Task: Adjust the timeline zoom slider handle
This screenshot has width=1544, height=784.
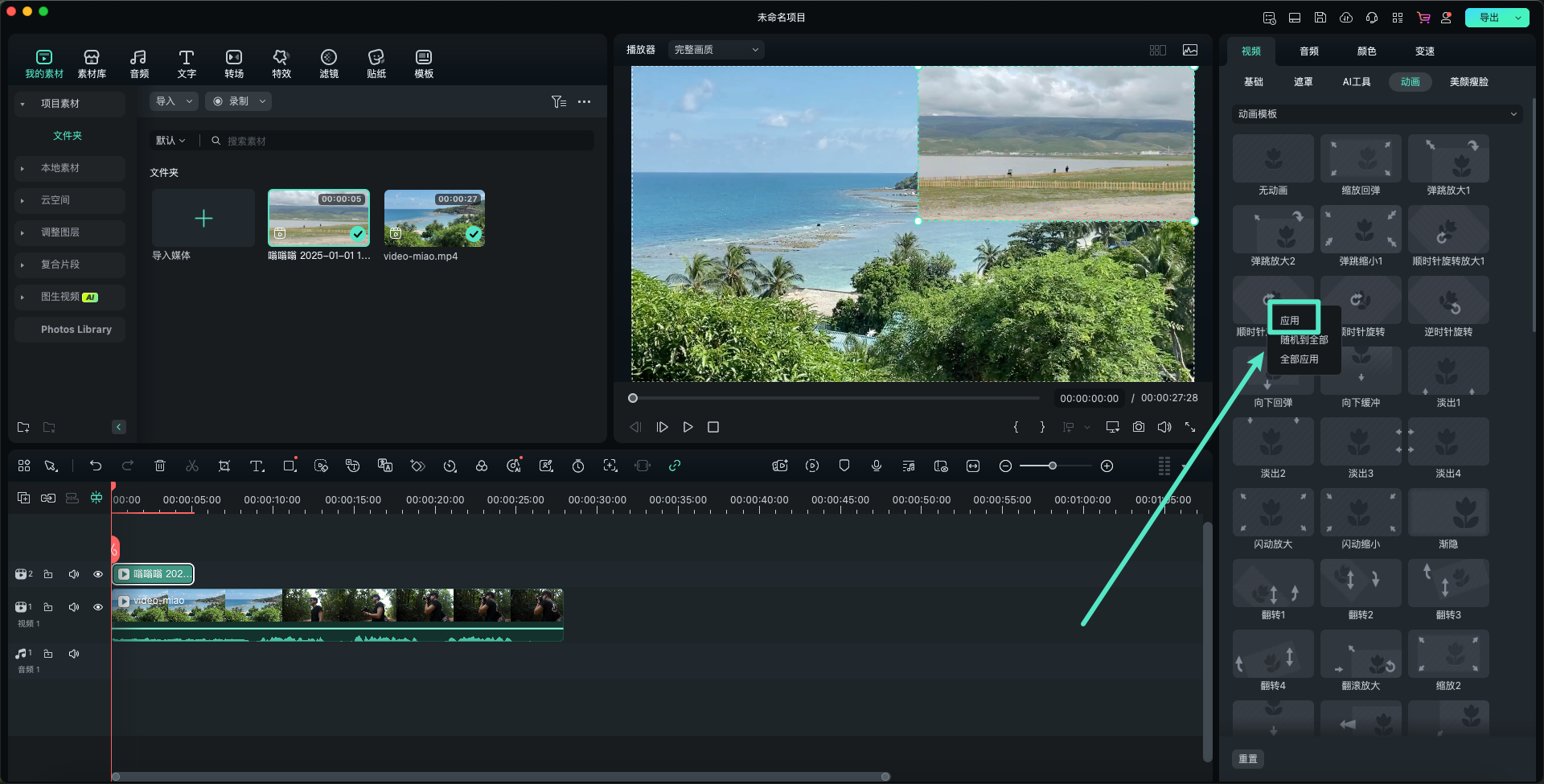Action: pyautogui.click(x=1052, y=466)
